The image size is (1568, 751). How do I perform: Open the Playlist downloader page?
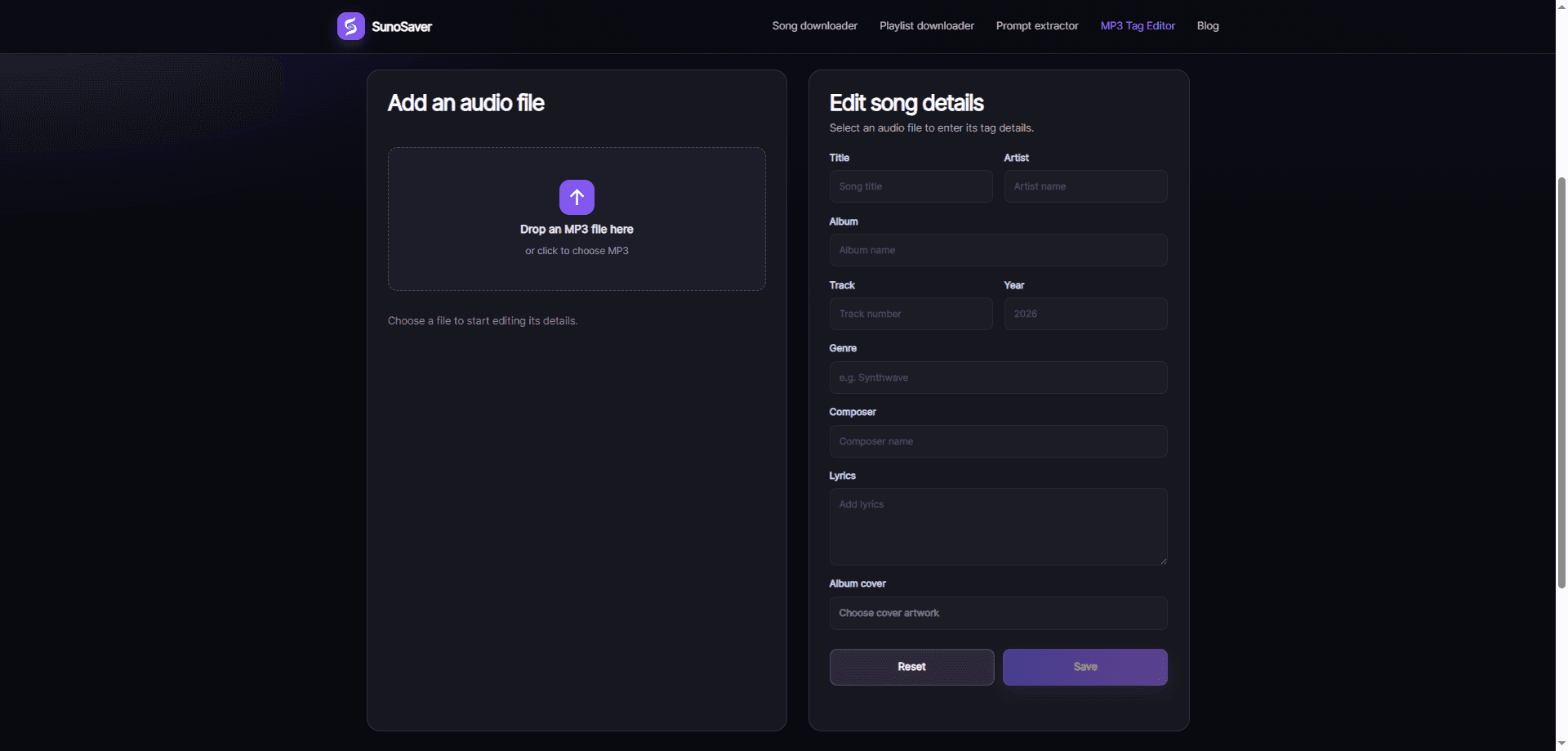(x=927, y=26)
